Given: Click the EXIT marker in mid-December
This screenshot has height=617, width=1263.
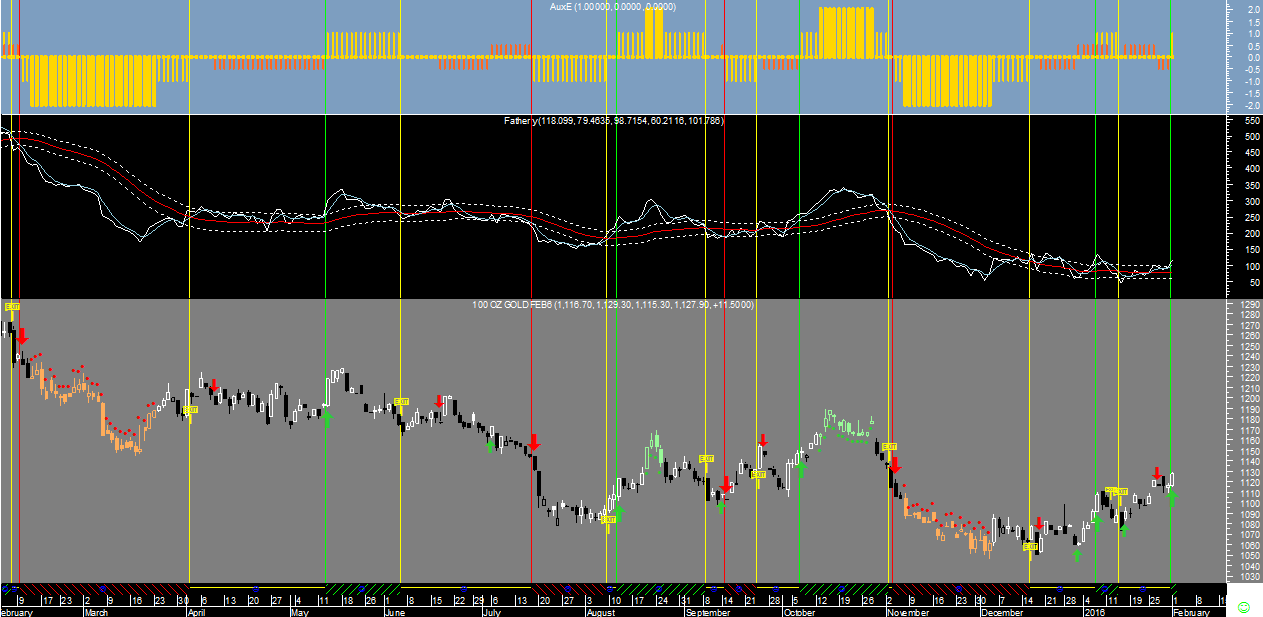Looking at the screenshot, I should [x=1030, y=546].
